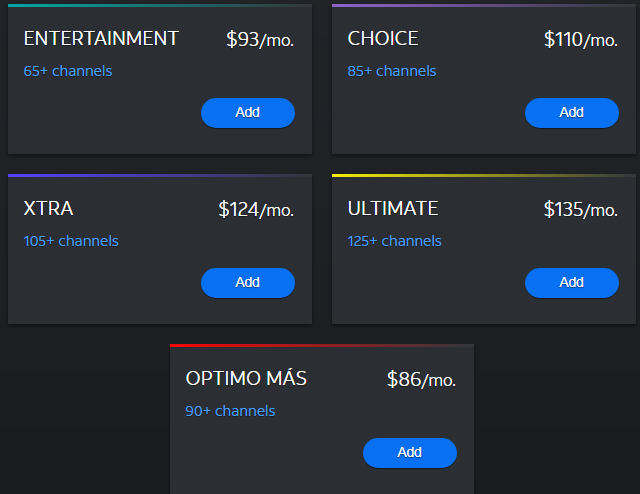
Task: Click the $86/mo. price
Action: click(421, 380)
